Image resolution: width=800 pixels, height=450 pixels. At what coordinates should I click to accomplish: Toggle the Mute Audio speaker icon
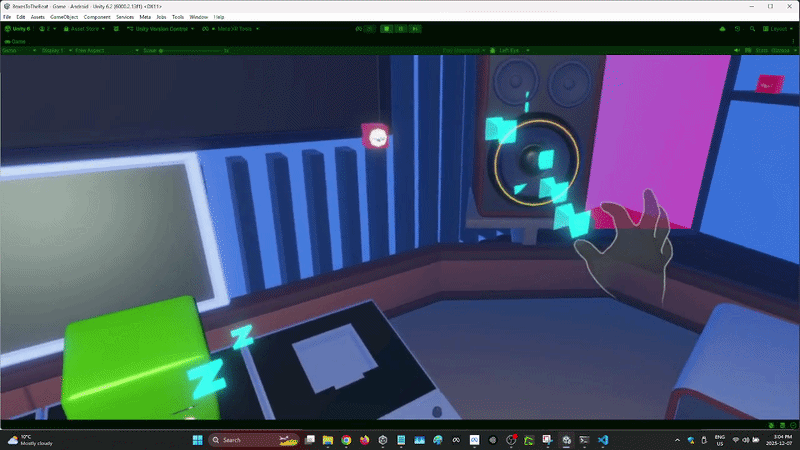click(737, 50)
